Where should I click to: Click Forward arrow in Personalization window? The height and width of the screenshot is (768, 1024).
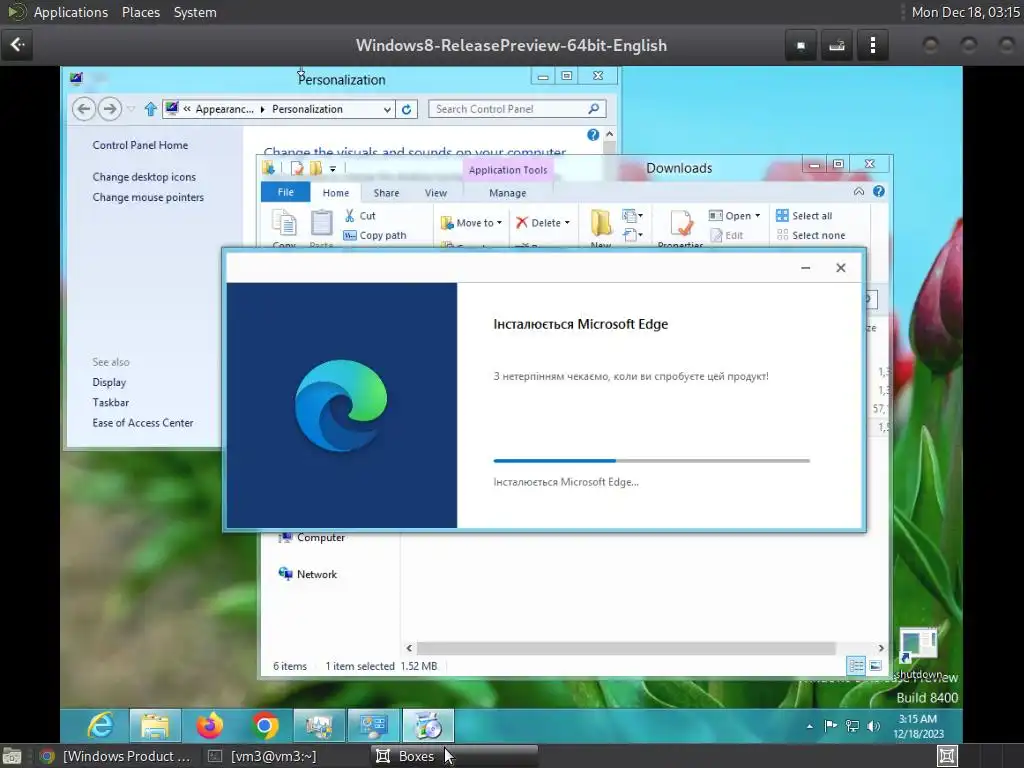[x=110, y=108]
